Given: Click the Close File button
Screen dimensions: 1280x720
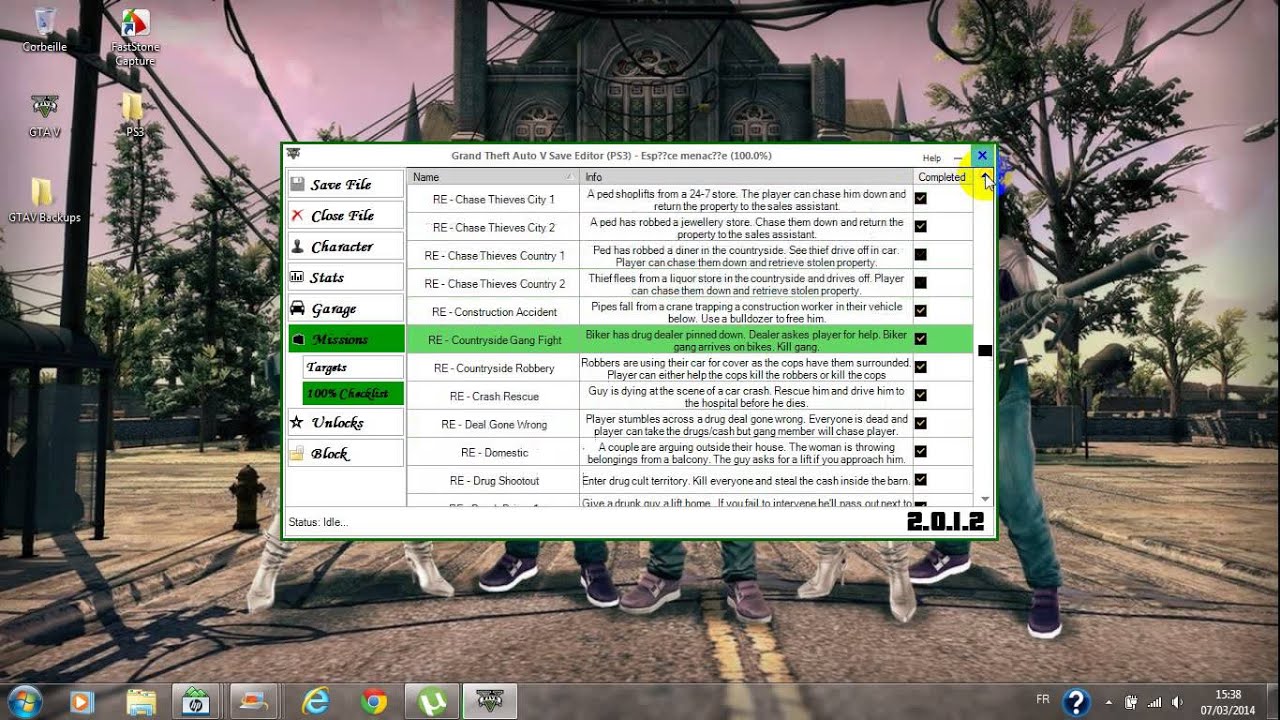Looking at the screenshot, I should coord(346,215).
